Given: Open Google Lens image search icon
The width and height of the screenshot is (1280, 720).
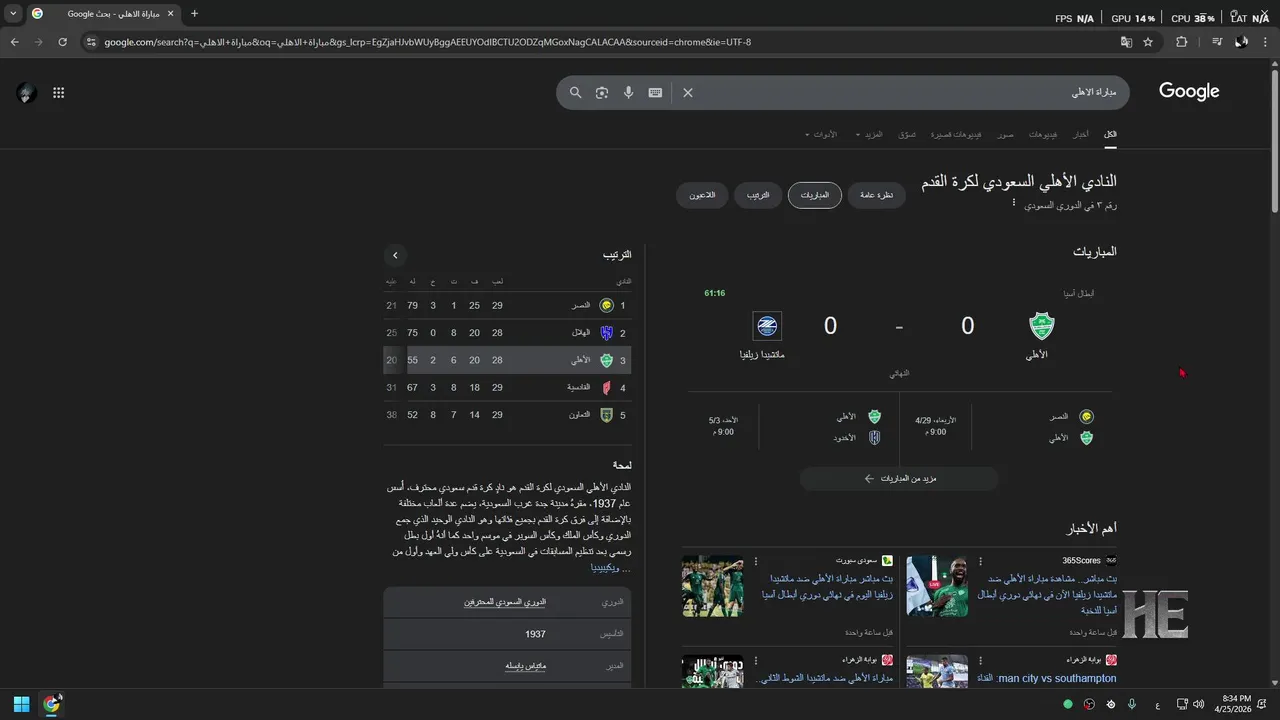Looking at the screenshot, I should tap(602, 92).
